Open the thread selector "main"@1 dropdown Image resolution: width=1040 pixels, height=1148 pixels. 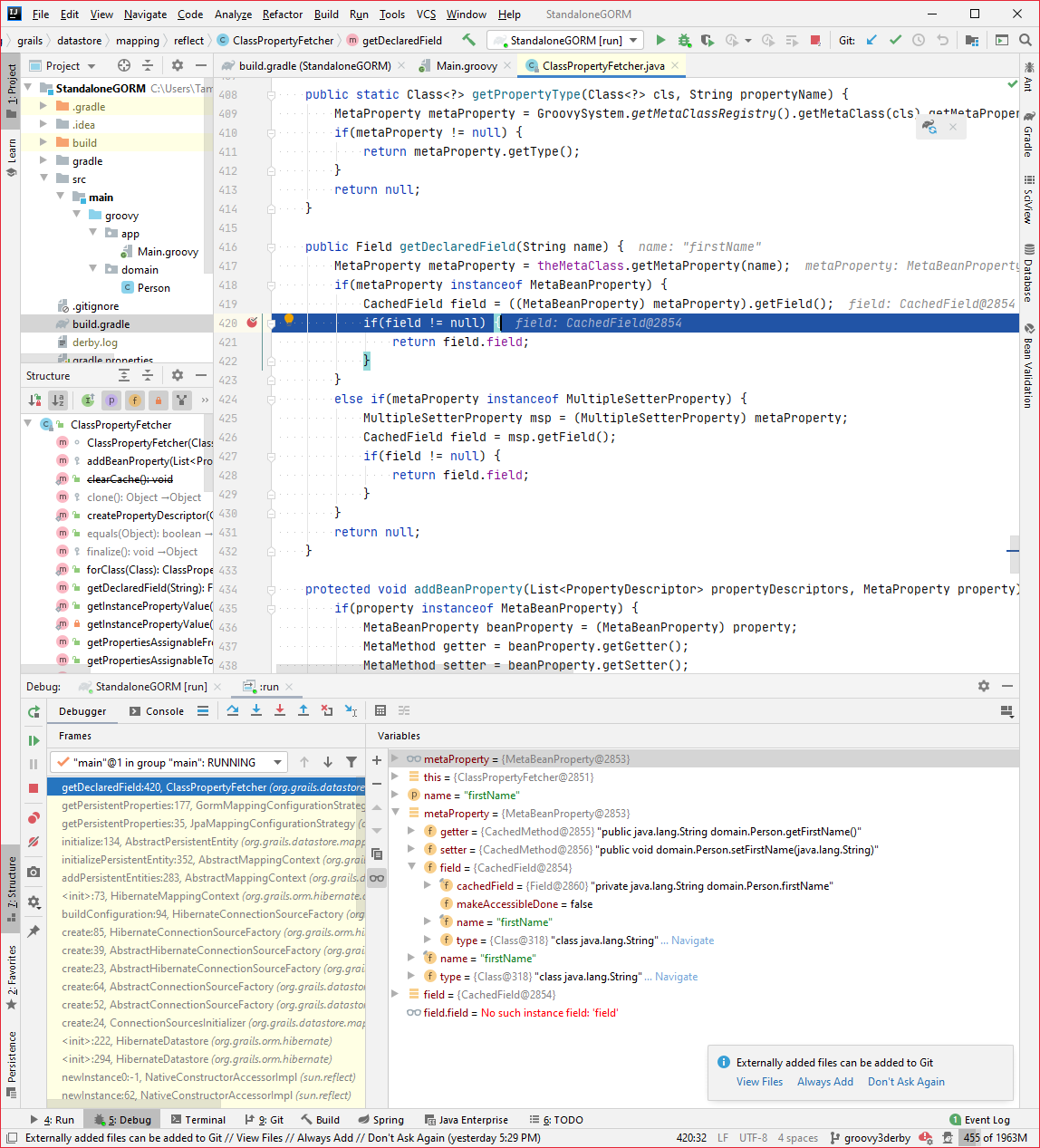coord(169,762)
